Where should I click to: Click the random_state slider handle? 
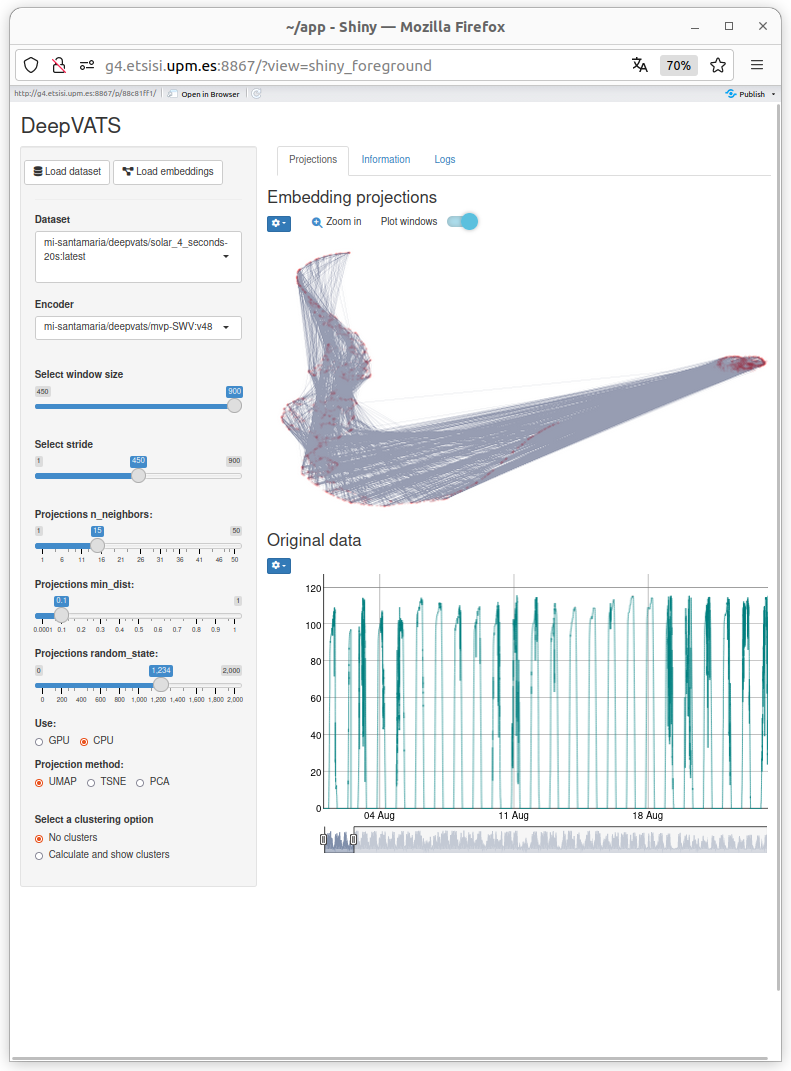pos(161,684)
